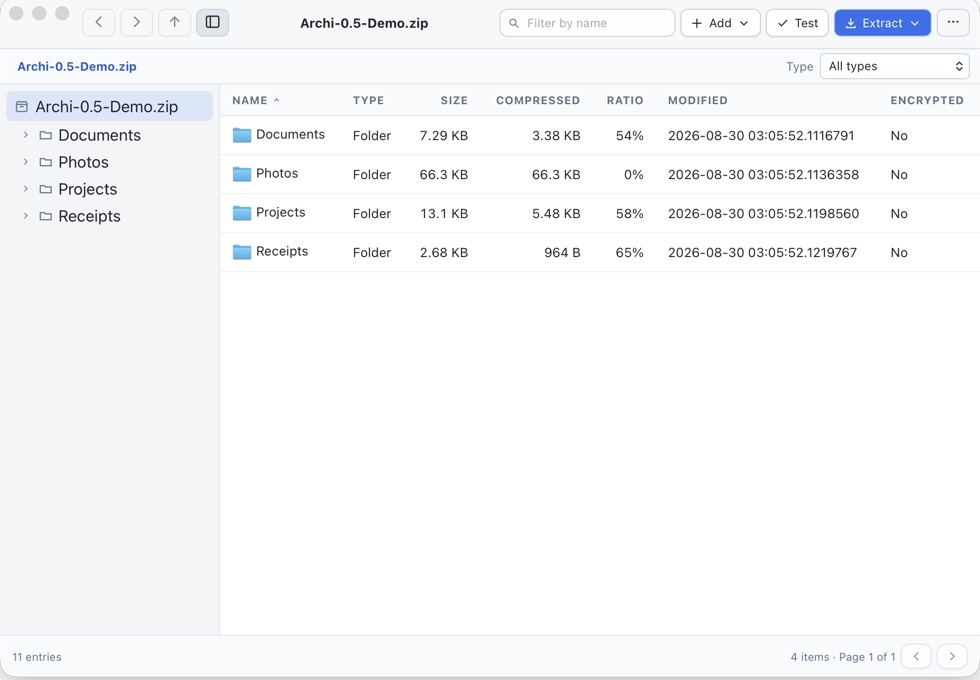Go to previous page in pagination
Viewport: 980px width, 680px height.
[916, 656]
